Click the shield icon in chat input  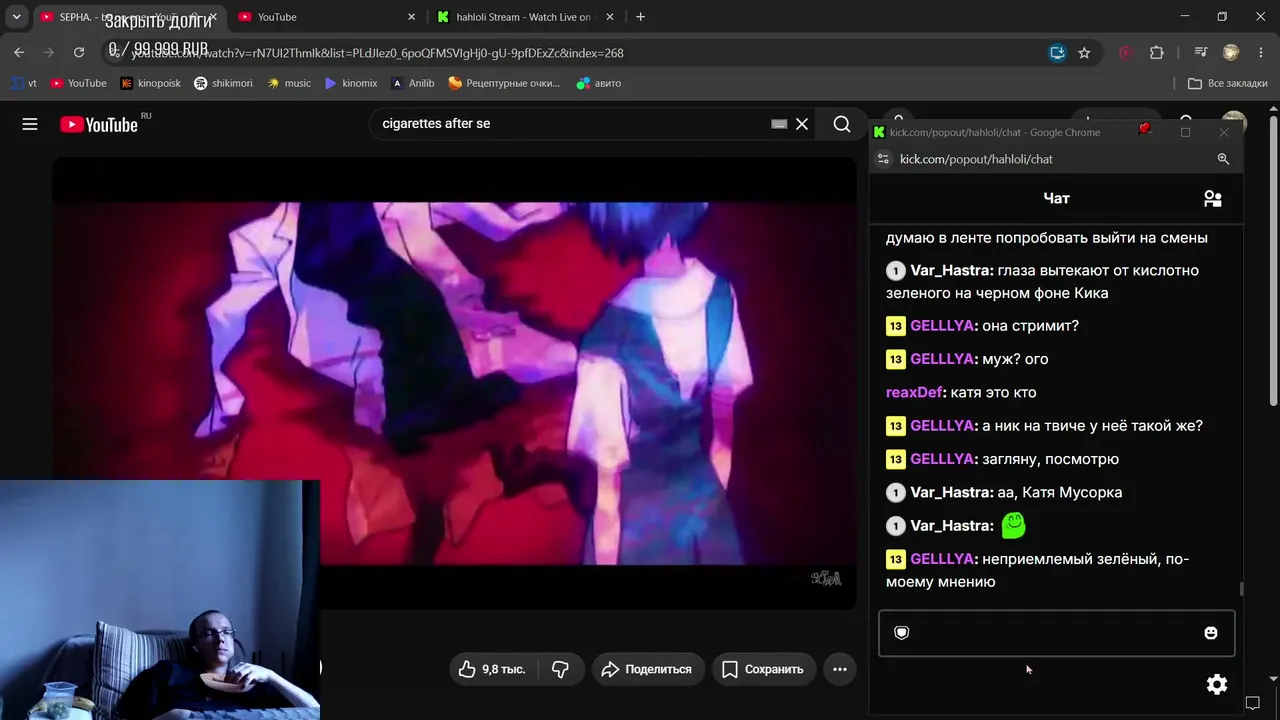[x=901, y=633]
